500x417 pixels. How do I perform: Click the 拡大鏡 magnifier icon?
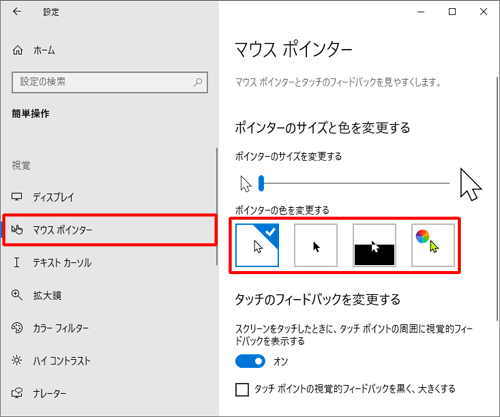(17, 295)
